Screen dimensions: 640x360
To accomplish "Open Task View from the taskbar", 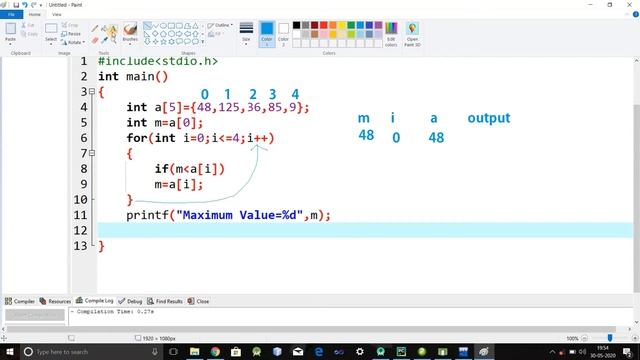I will pos(173,351).
